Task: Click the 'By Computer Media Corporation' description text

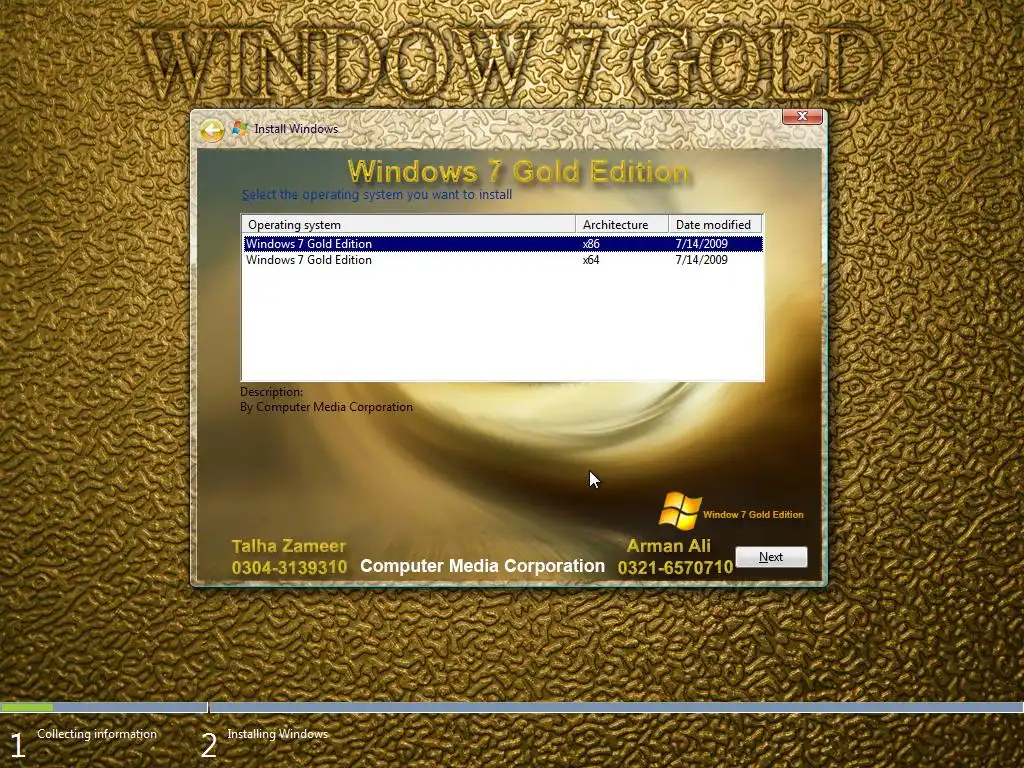Action: (x=326, y=407)
